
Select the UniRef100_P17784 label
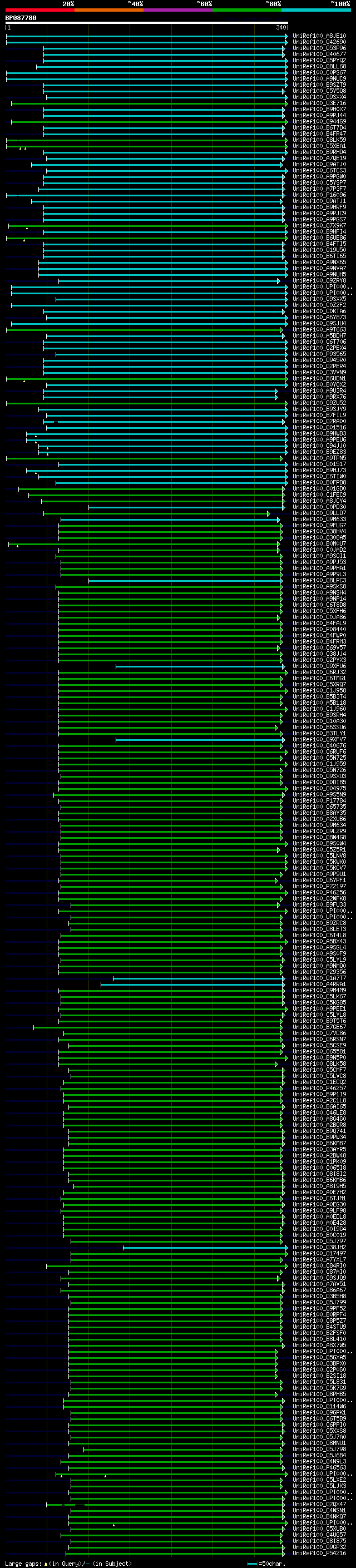pos(319,801)
